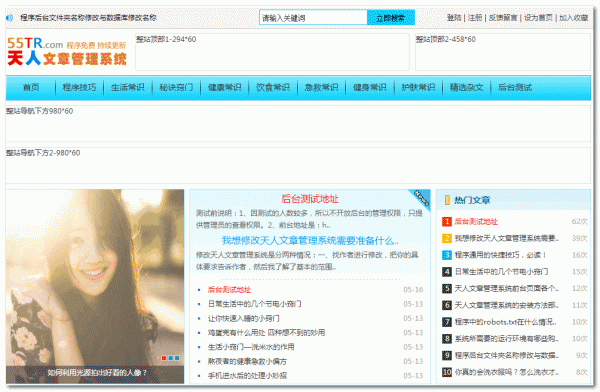600x392 pixels.
Task: Click the speaker announcement icon at top left
Action: (10, 18)
